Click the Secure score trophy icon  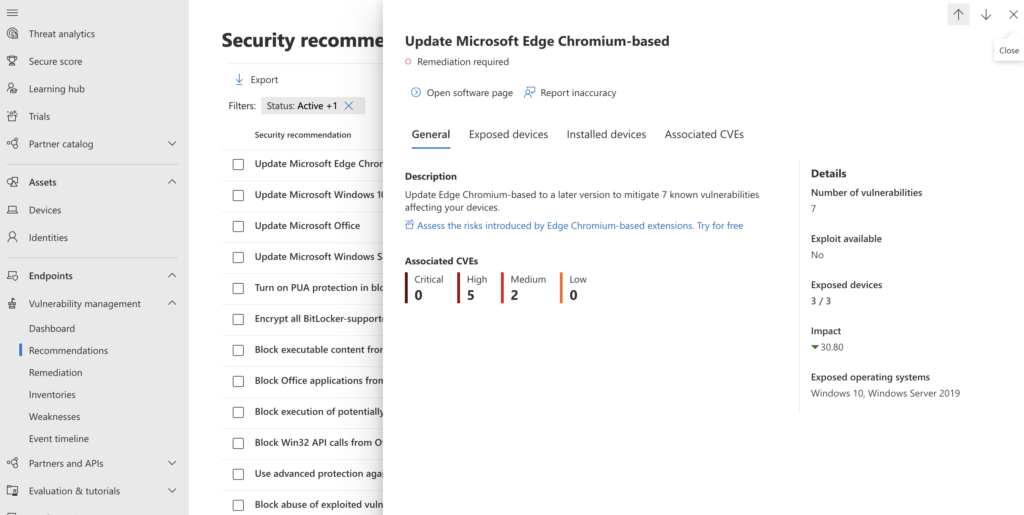tap(12, 61)
